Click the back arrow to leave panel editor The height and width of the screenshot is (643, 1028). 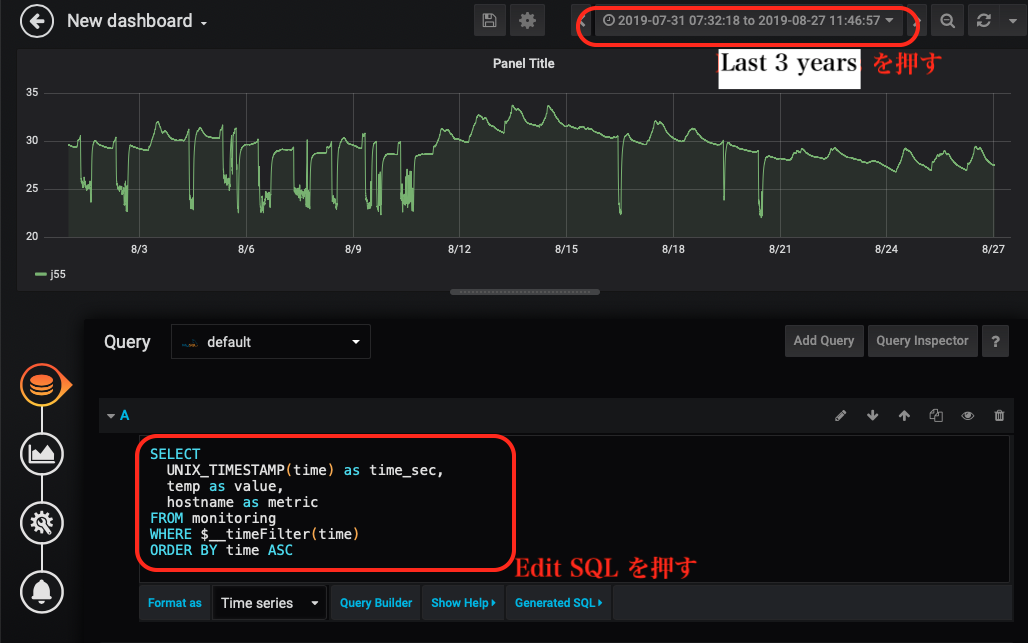click(x=37, y=21)
